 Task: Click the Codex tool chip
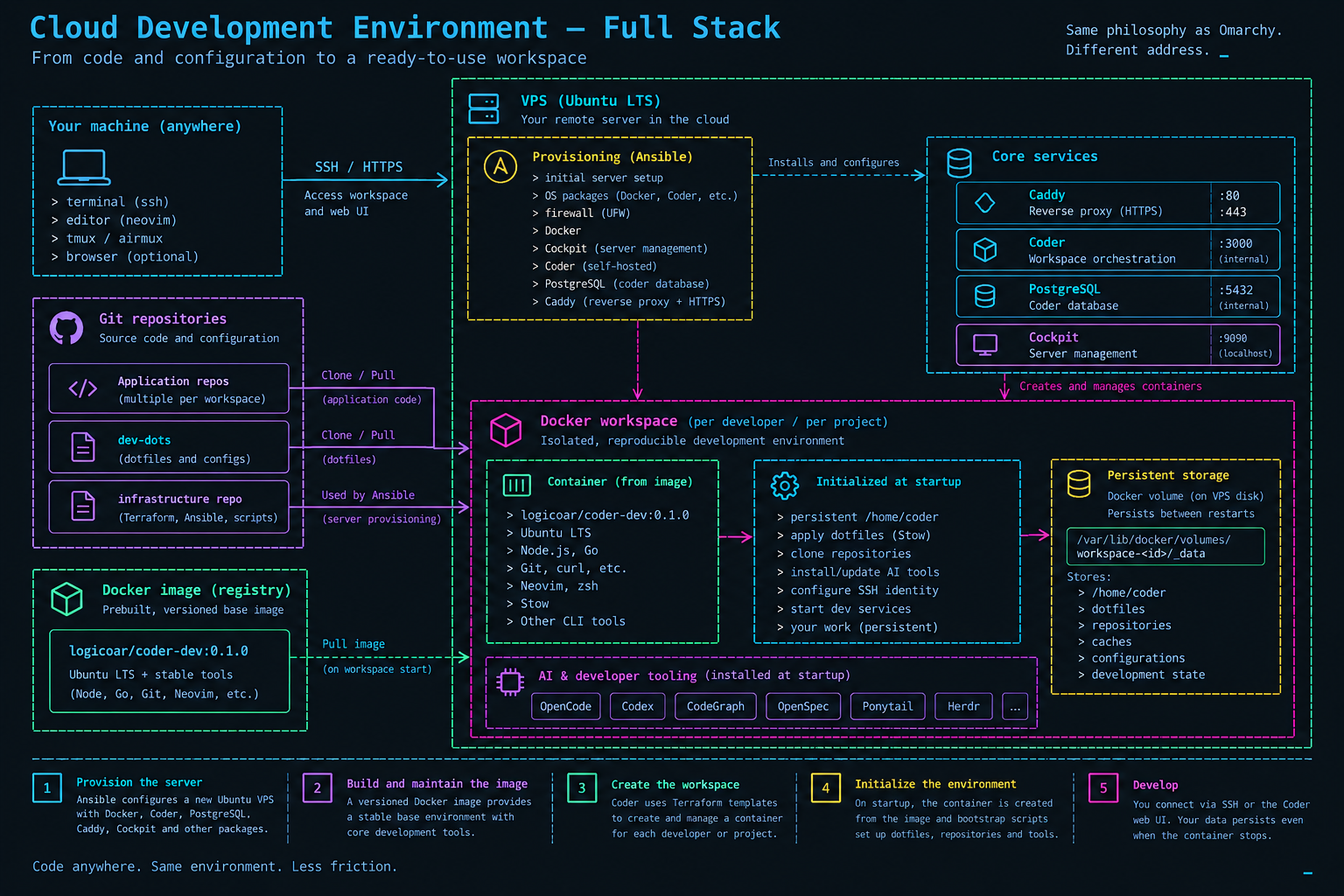638,706
